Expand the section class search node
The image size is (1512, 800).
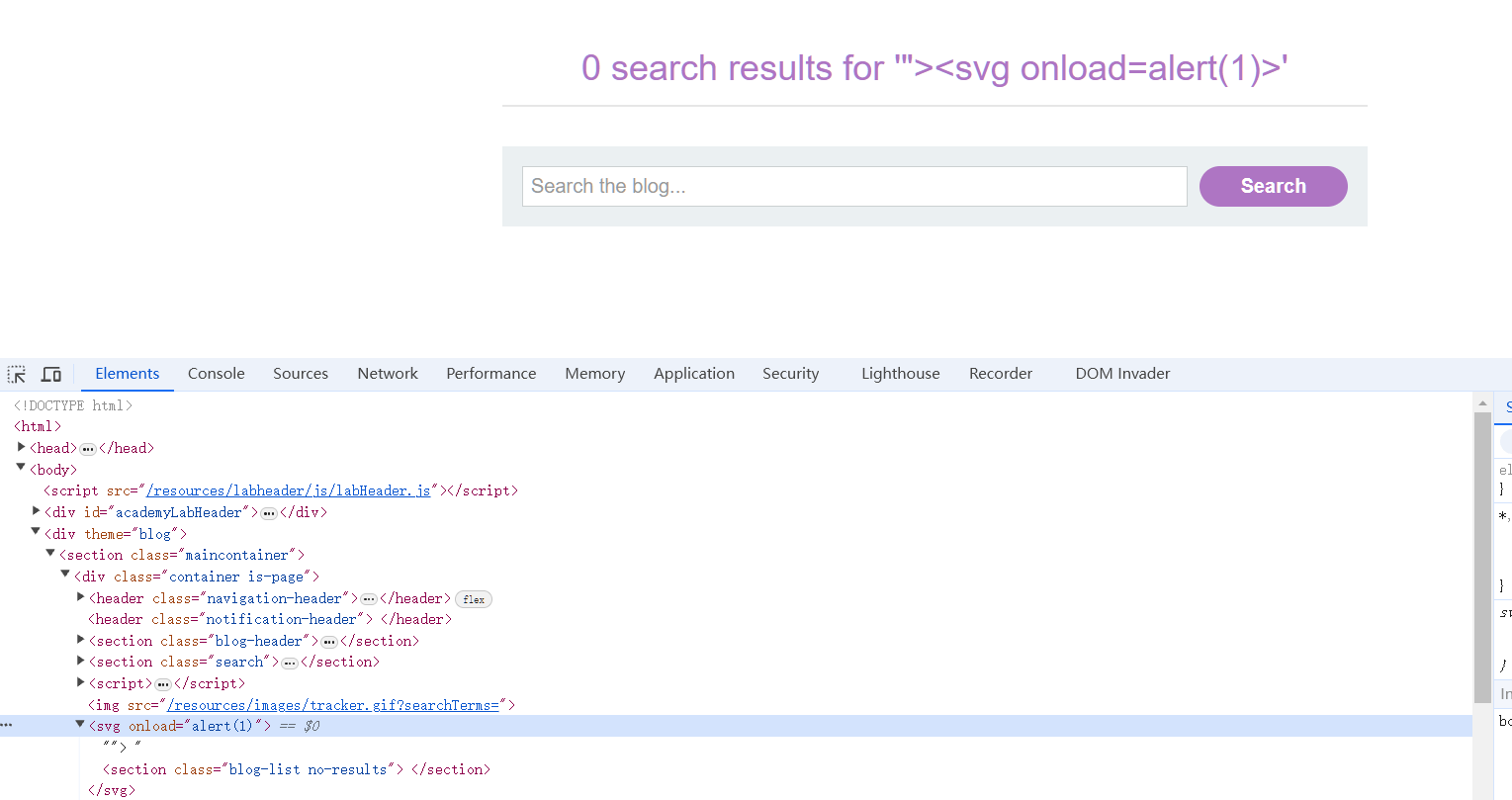point(80,662)
